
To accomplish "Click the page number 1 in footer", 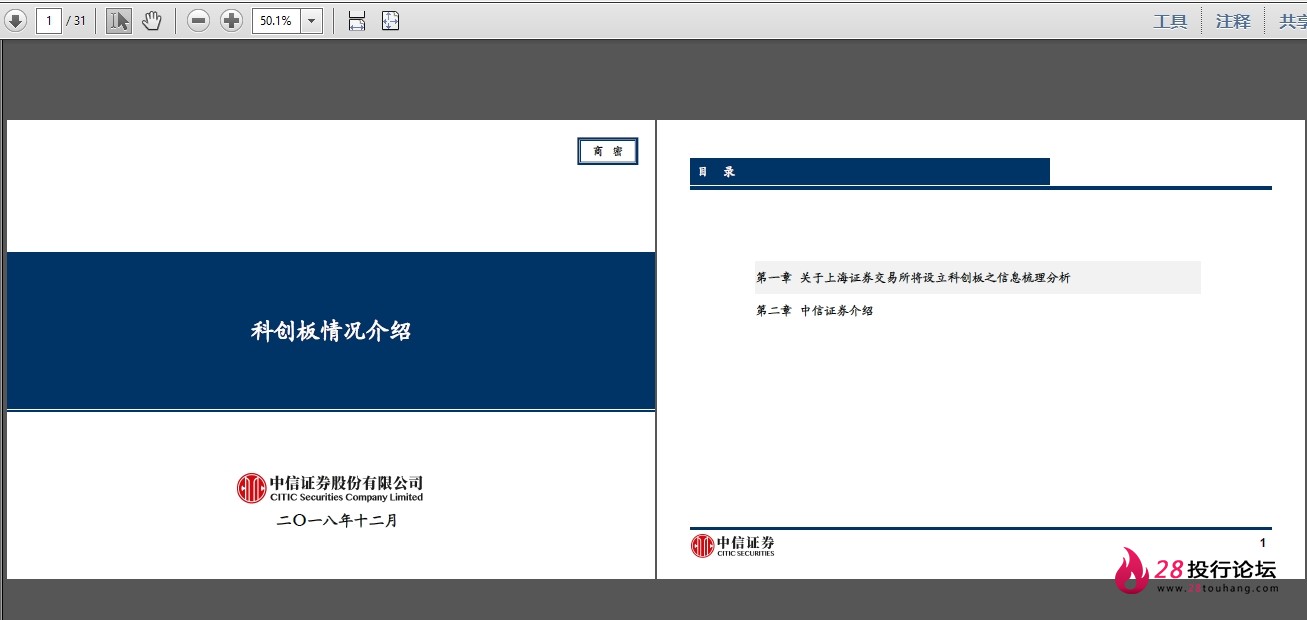I will pos(1263,543).
